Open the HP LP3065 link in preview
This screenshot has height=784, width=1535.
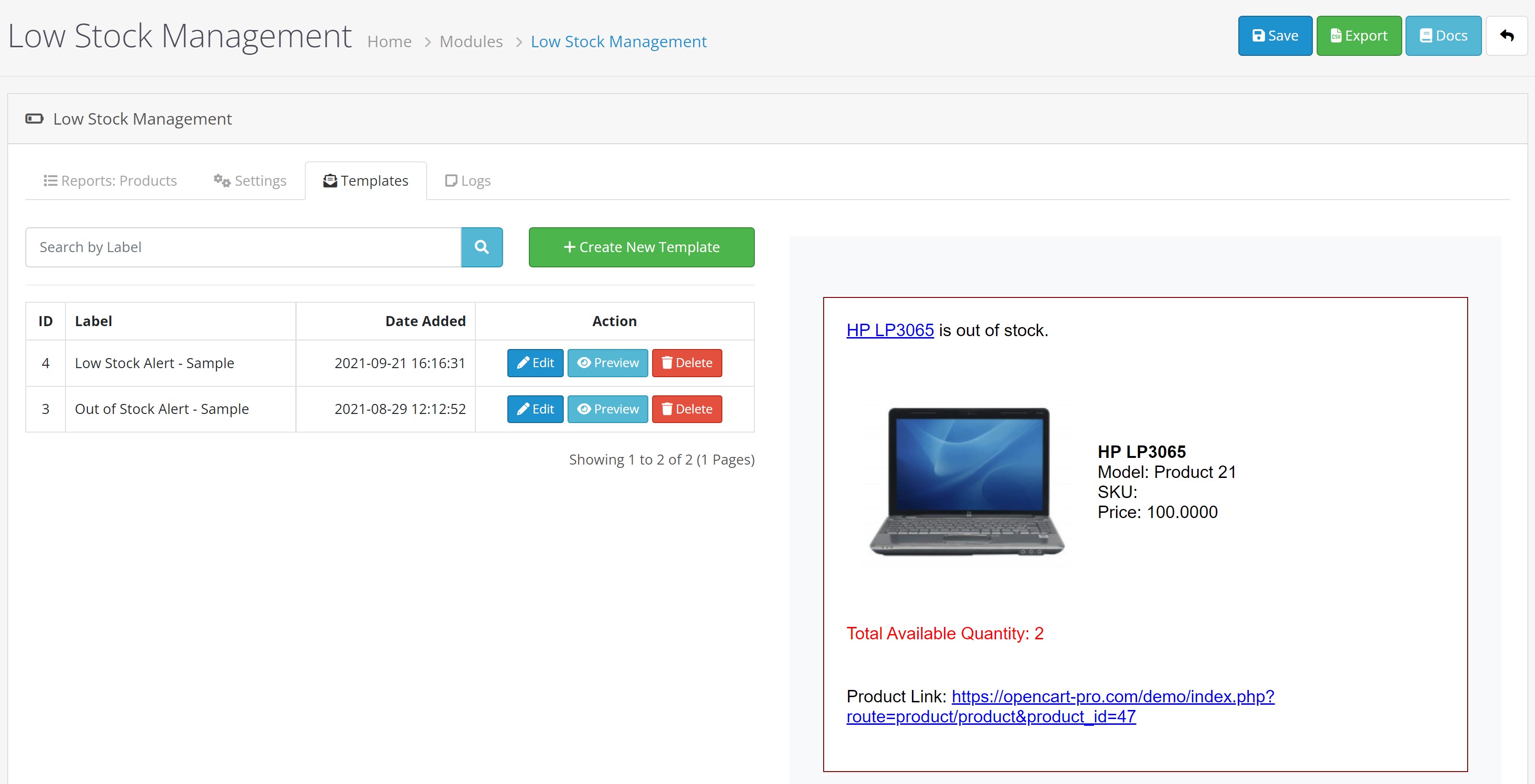[890, 330]
